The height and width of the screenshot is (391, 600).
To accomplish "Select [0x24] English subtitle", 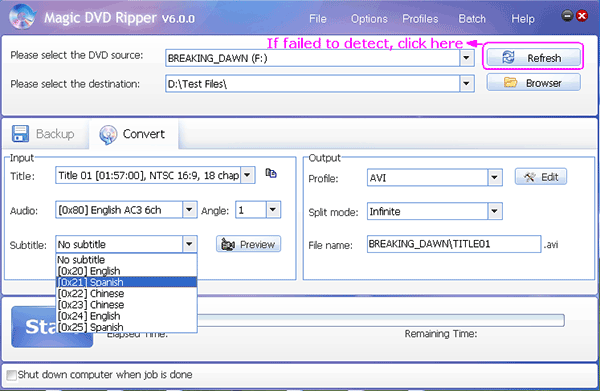I will click(126, 316).
